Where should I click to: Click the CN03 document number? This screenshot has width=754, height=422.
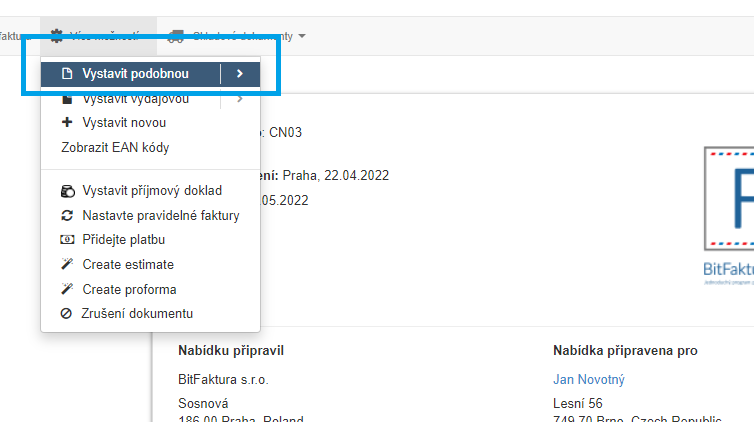[x=285, y=133]
